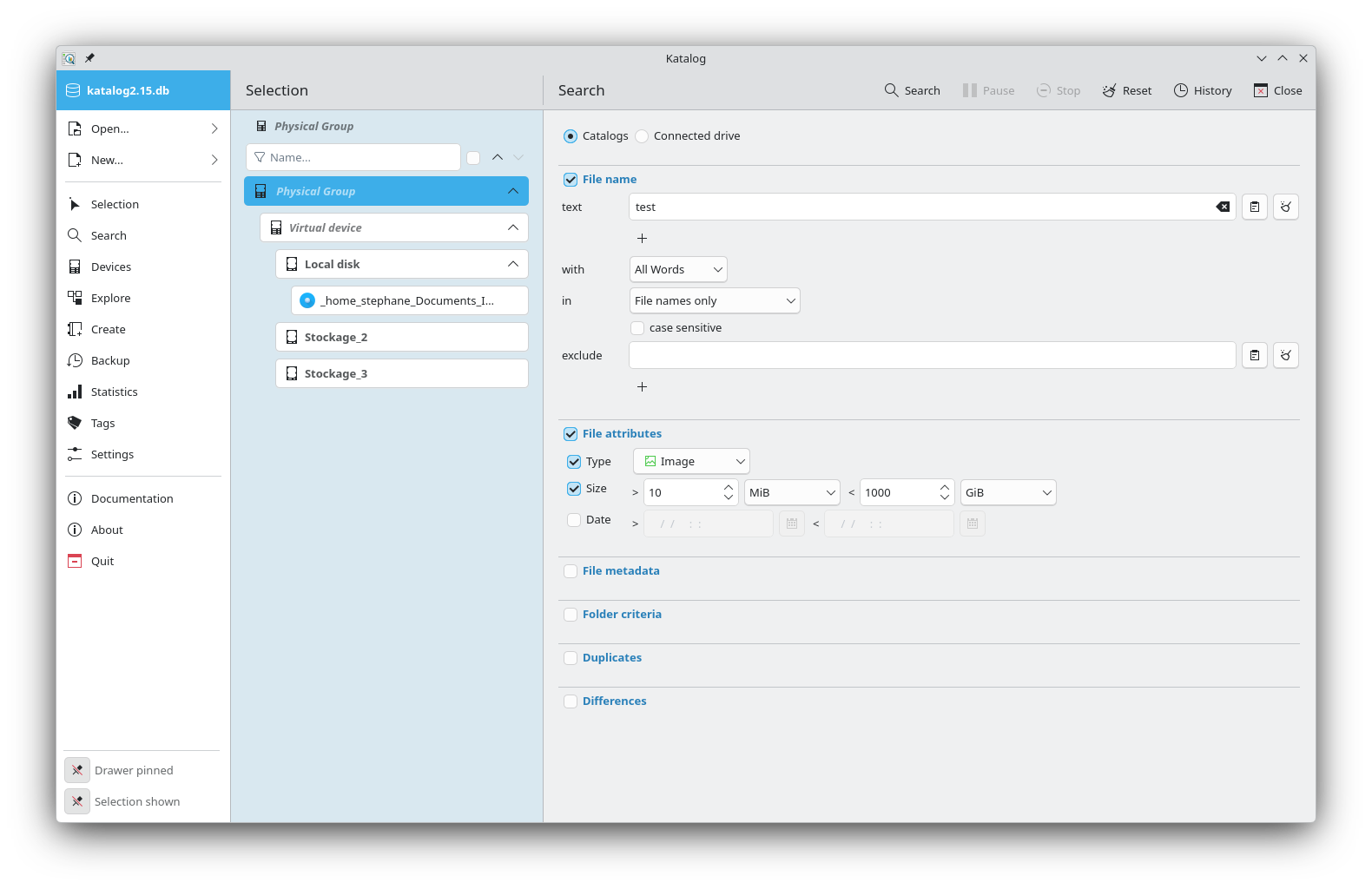Click the Reset broom icon
1372x889 pixels.
point(1109,90)
